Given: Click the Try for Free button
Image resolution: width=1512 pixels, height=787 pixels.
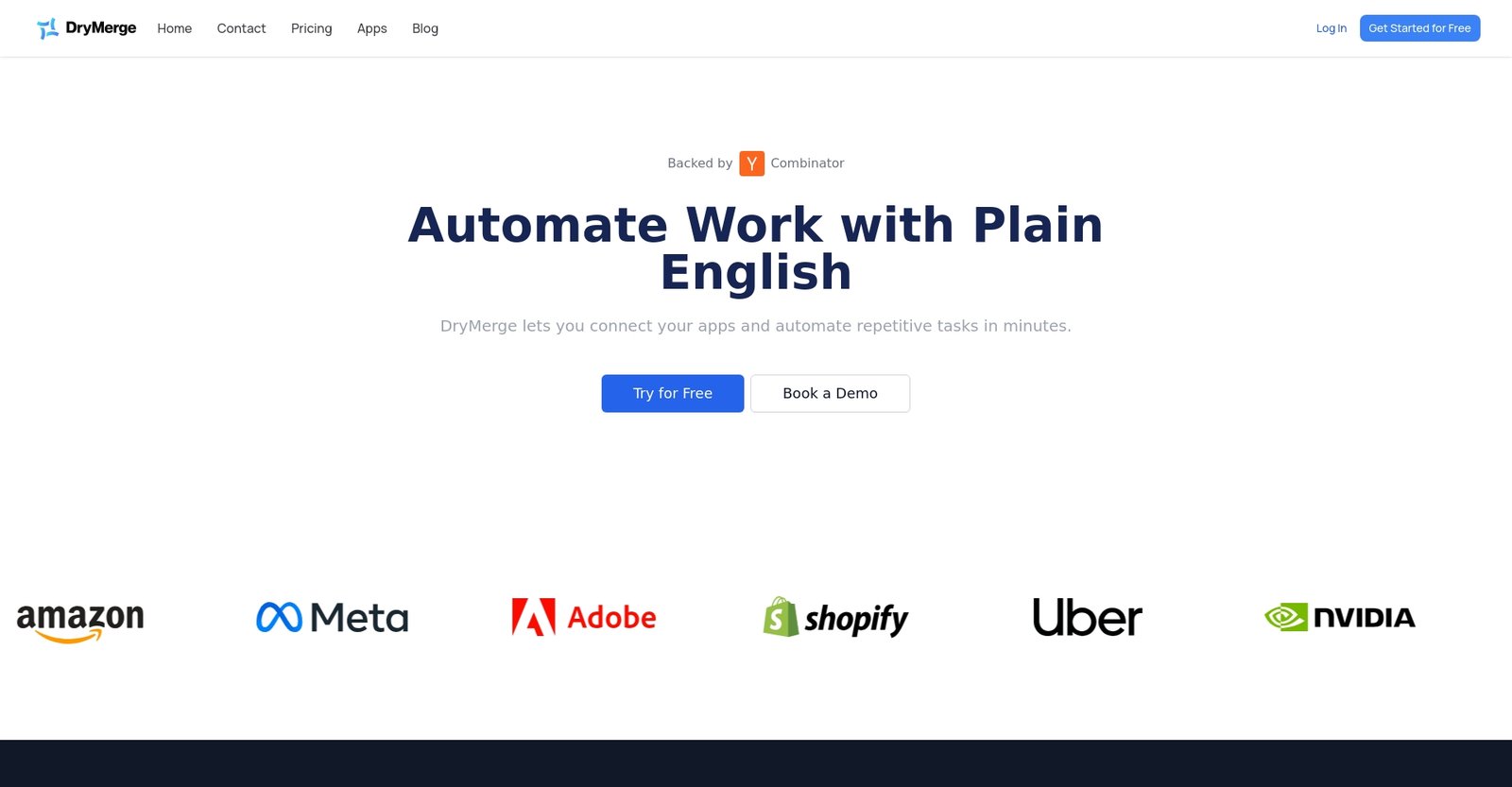Looking at the screenshot, I should (673, 393).
